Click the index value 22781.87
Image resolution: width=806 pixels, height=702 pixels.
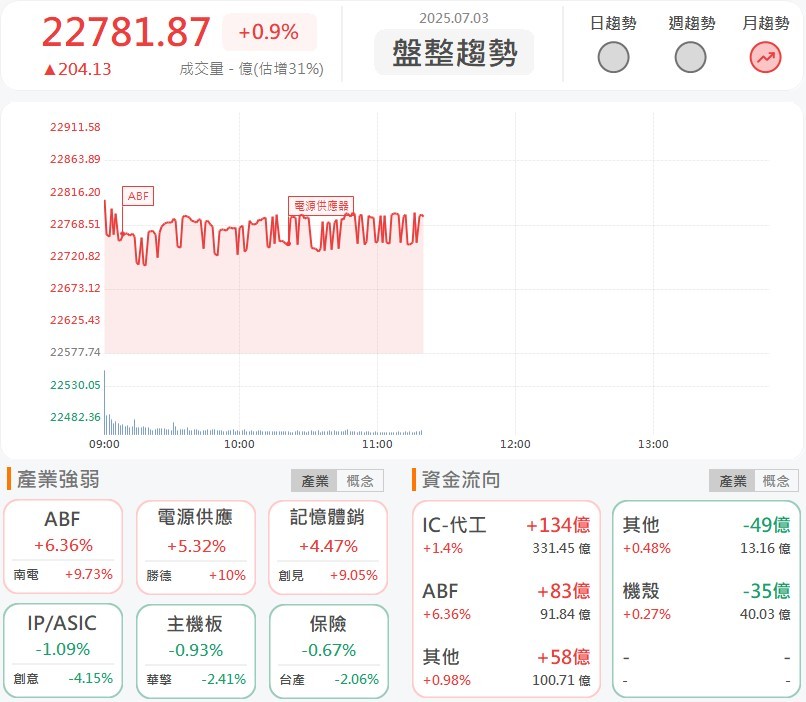coord(124,32)
